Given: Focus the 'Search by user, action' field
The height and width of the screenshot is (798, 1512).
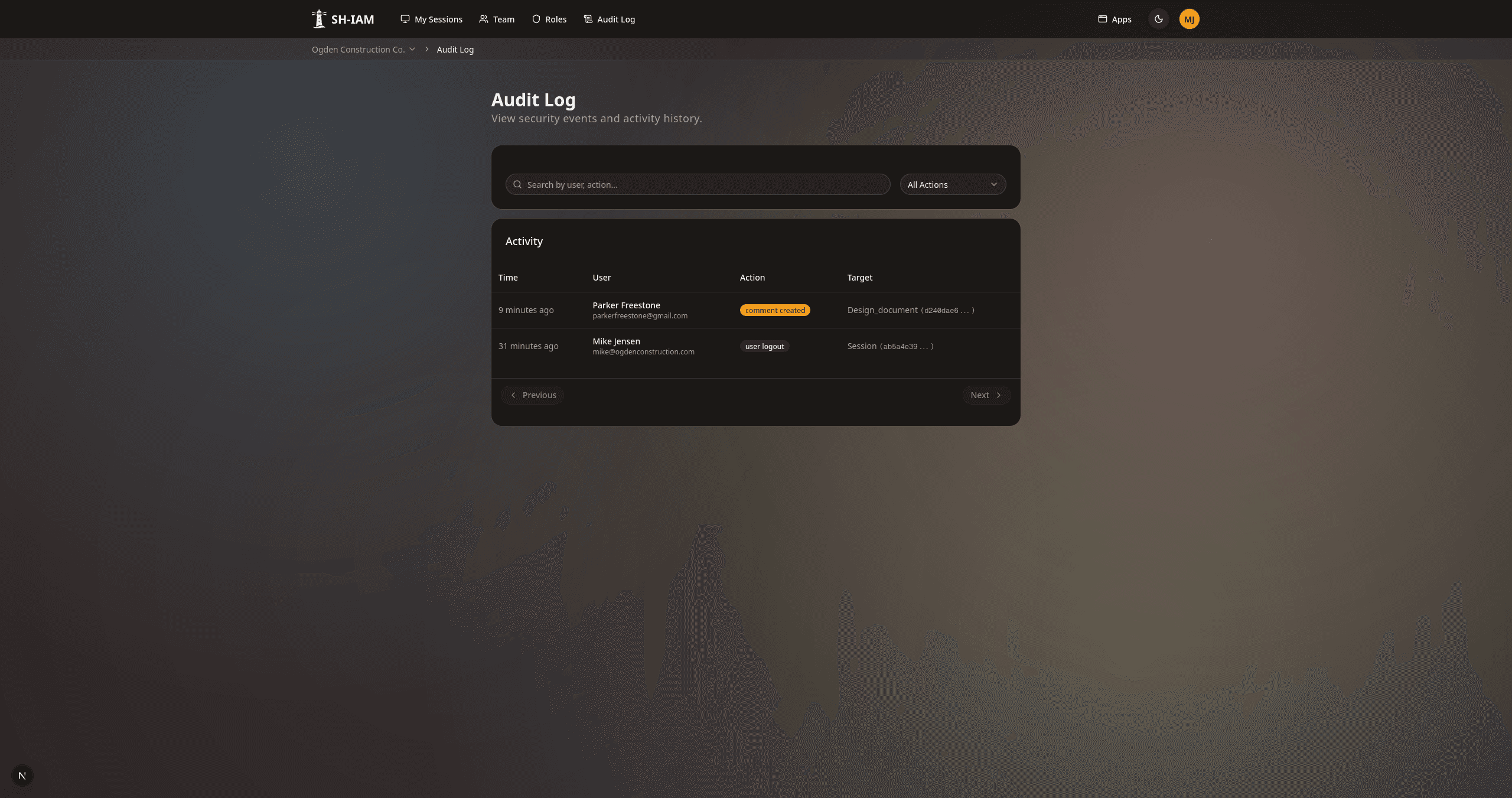Looking at the screenshot, I should click(697, 184).
